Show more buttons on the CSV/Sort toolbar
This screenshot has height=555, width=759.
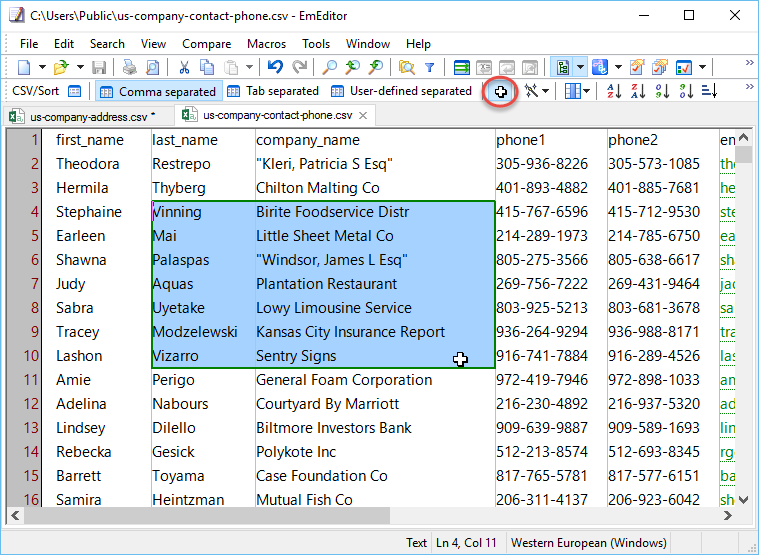[x=750, y=87]
